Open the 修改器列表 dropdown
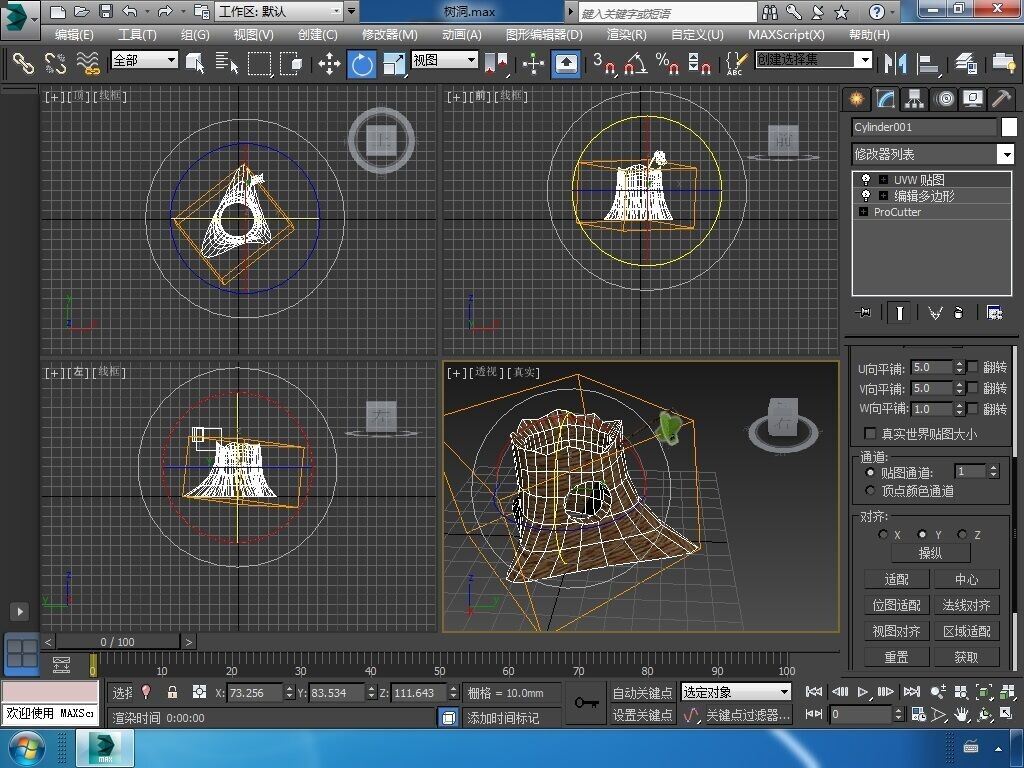 click(x=1005, y=154)
